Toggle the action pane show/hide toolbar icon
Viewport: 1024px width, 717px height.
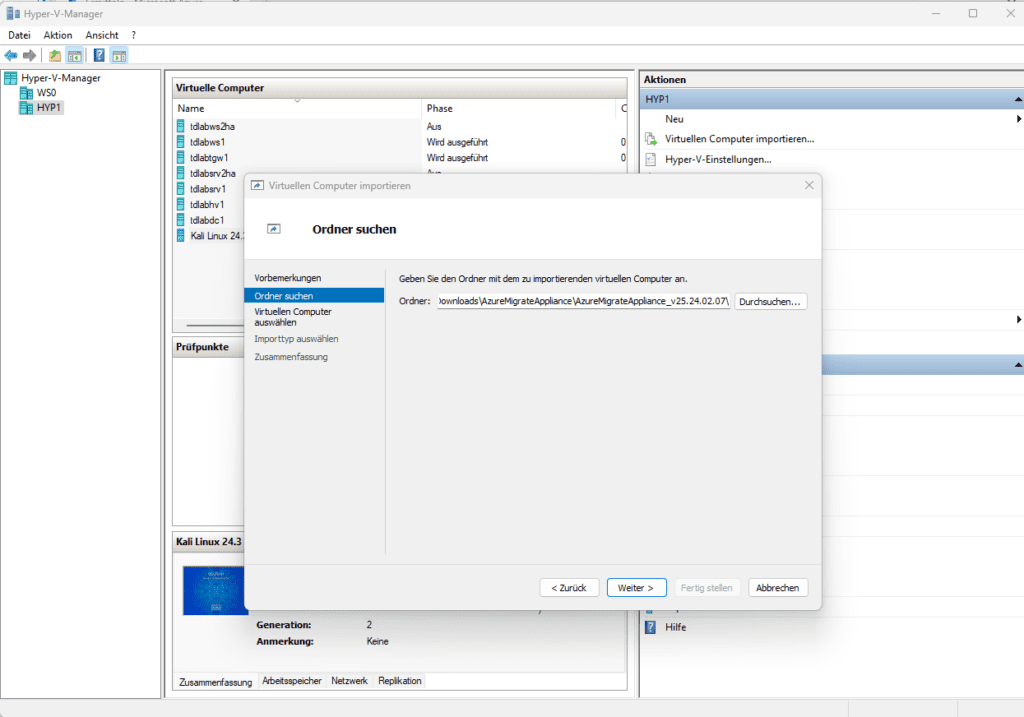[119, 56]
